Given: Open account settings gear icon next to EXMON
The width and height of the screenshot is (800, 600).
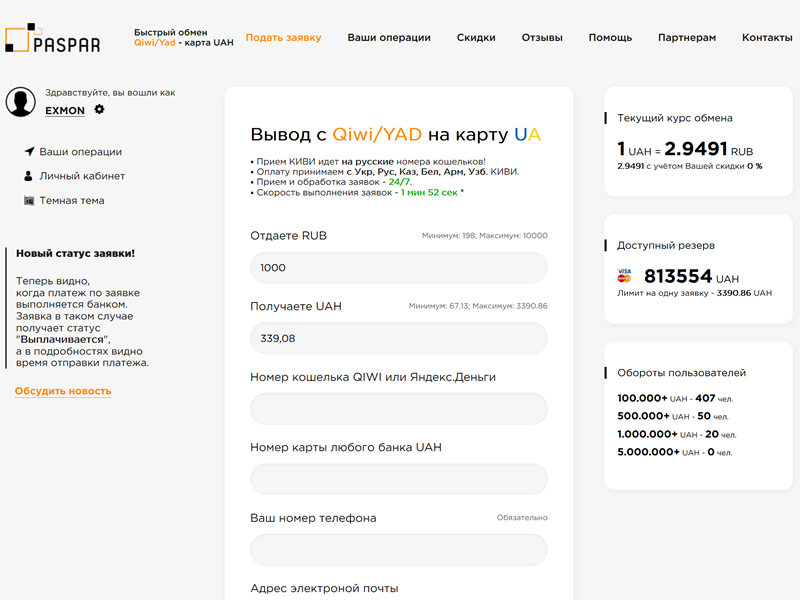Looking at the screenshot, I should click(x=99, y=109).
